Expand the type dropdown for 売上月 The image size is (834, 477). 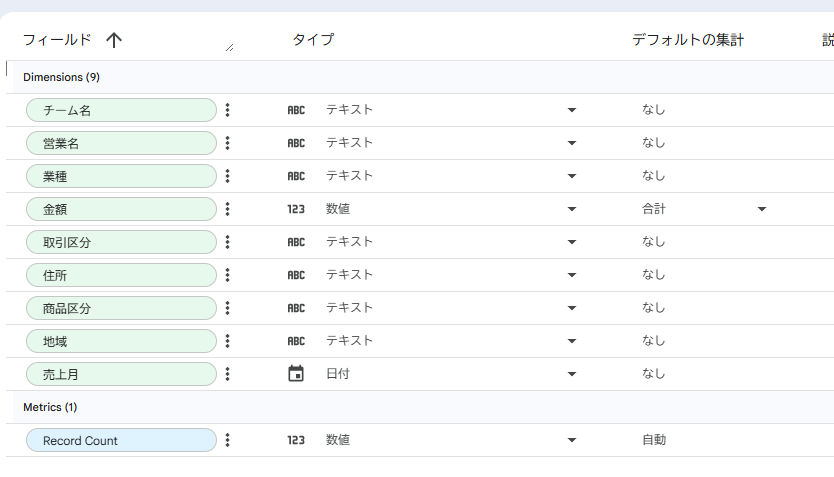572,374
